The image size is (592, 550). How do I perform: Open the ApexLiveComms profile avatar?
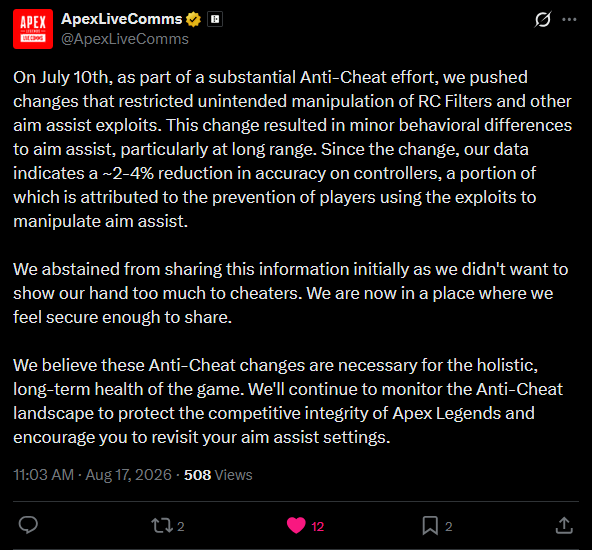click(x=33, y=29)
